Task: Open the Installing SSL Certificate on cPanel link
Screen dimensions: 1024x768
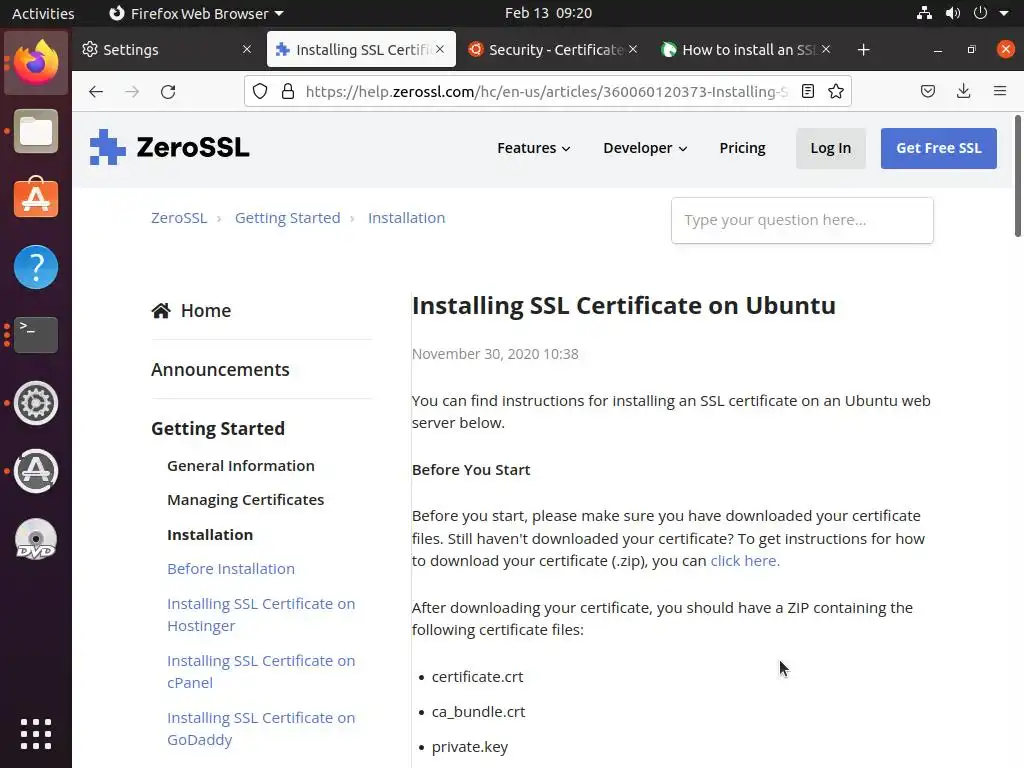Action: pos(261,671)
